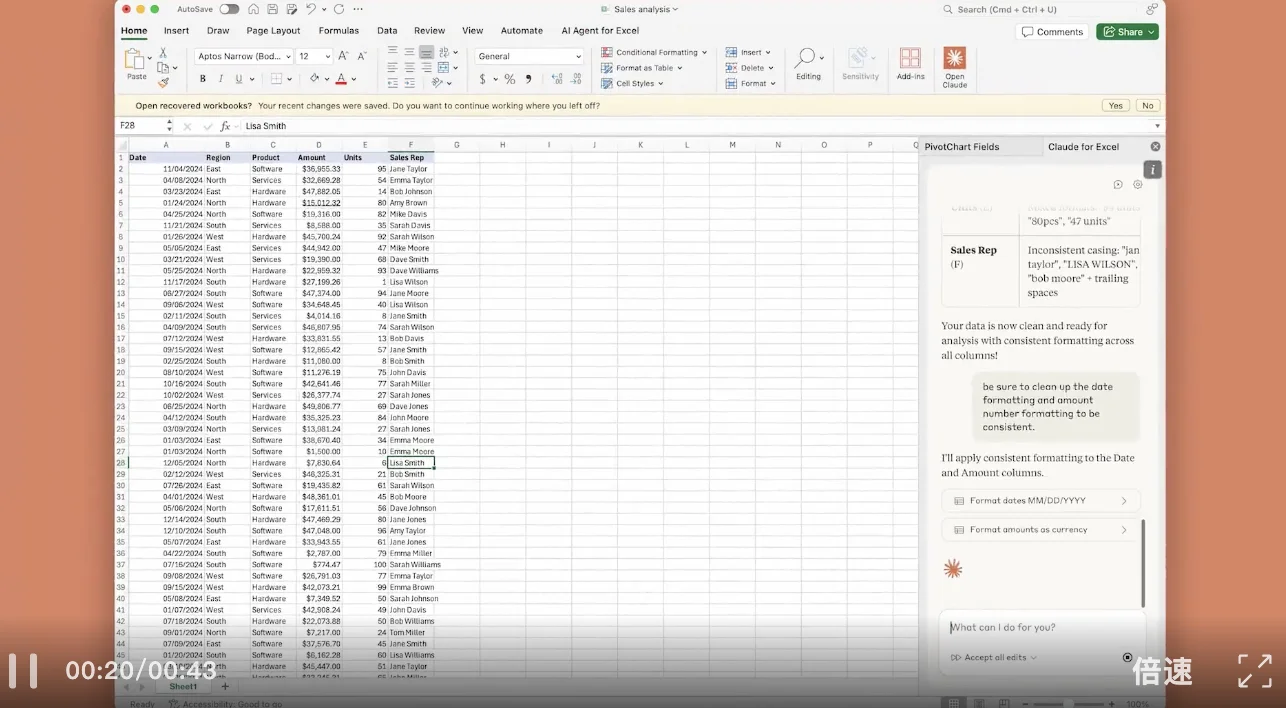
Task: Toggle fullscreen video mode
Action: coord(1254,670)
